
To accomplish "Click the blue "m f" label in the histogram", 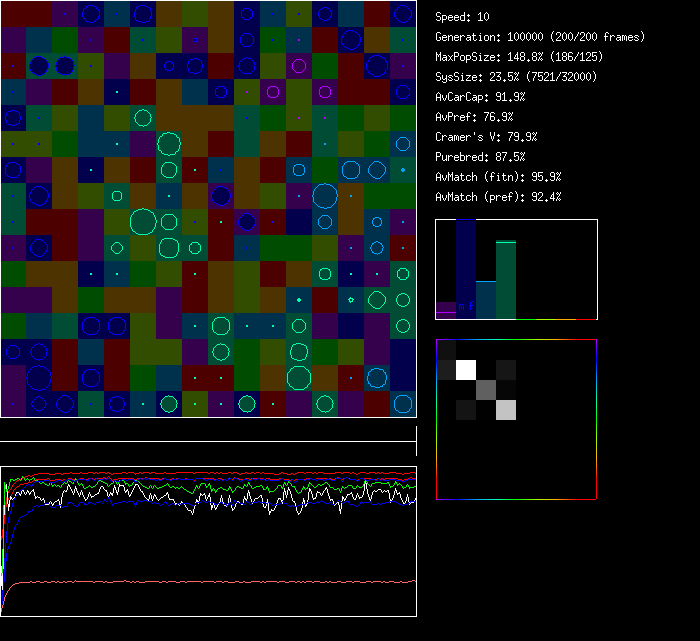I will [x=465, y=306].
